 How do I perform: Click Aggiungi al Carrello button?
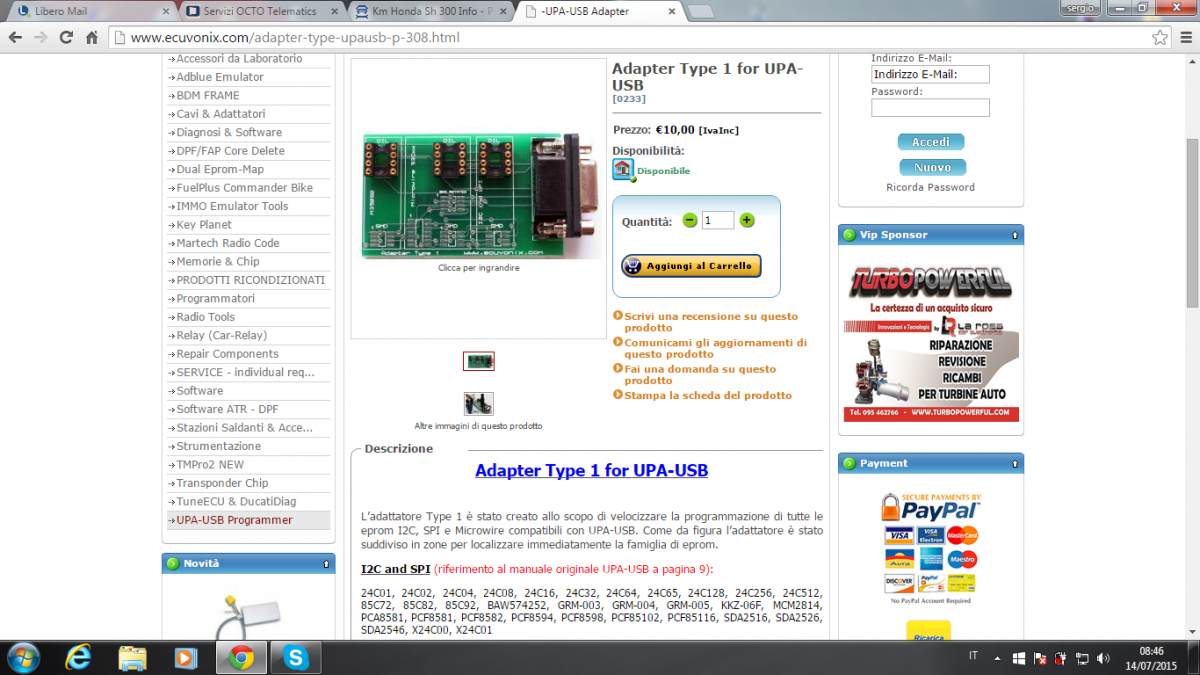click(x=691, y=265)
